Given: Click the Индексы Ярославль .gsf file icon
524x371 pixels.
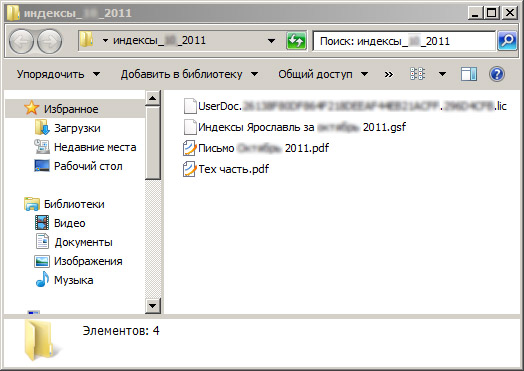Looking at the screenshot, I should [x=190, y=127].
